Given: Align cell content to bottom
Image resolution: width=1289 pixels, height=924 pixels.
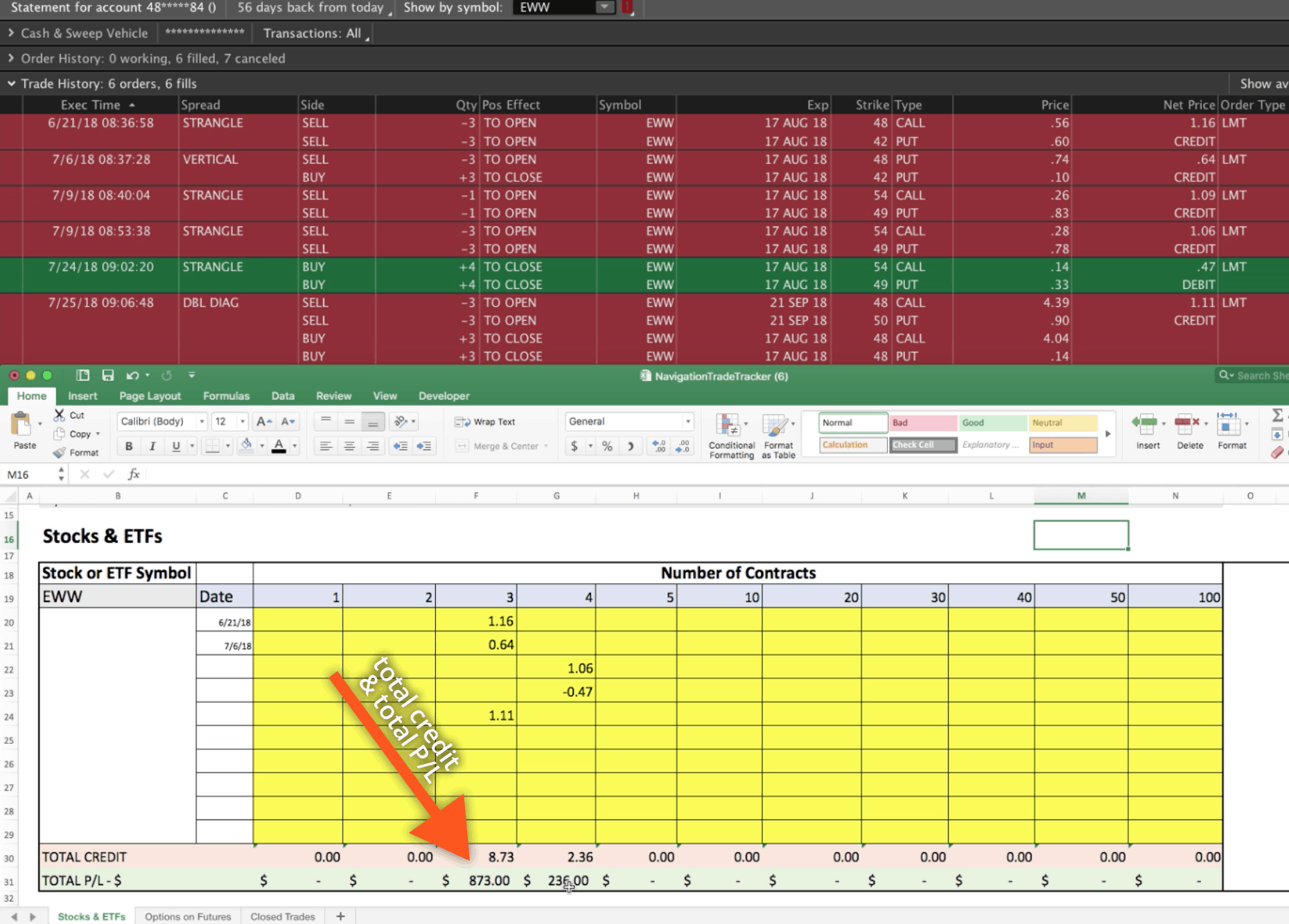Looking at the screenshot, I should (x=373, y=421).
